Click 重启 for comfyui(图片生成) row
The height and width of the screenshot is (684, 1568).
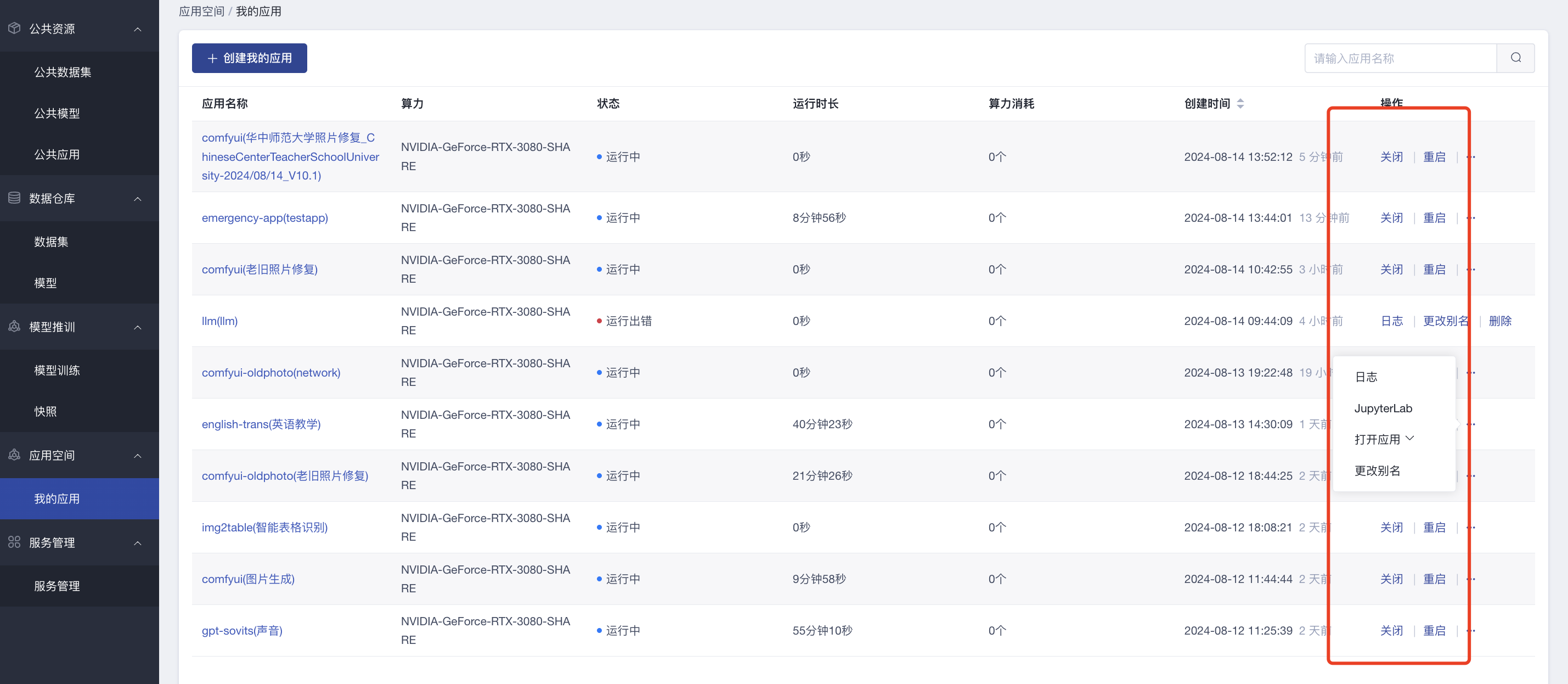coord(1434,579)
